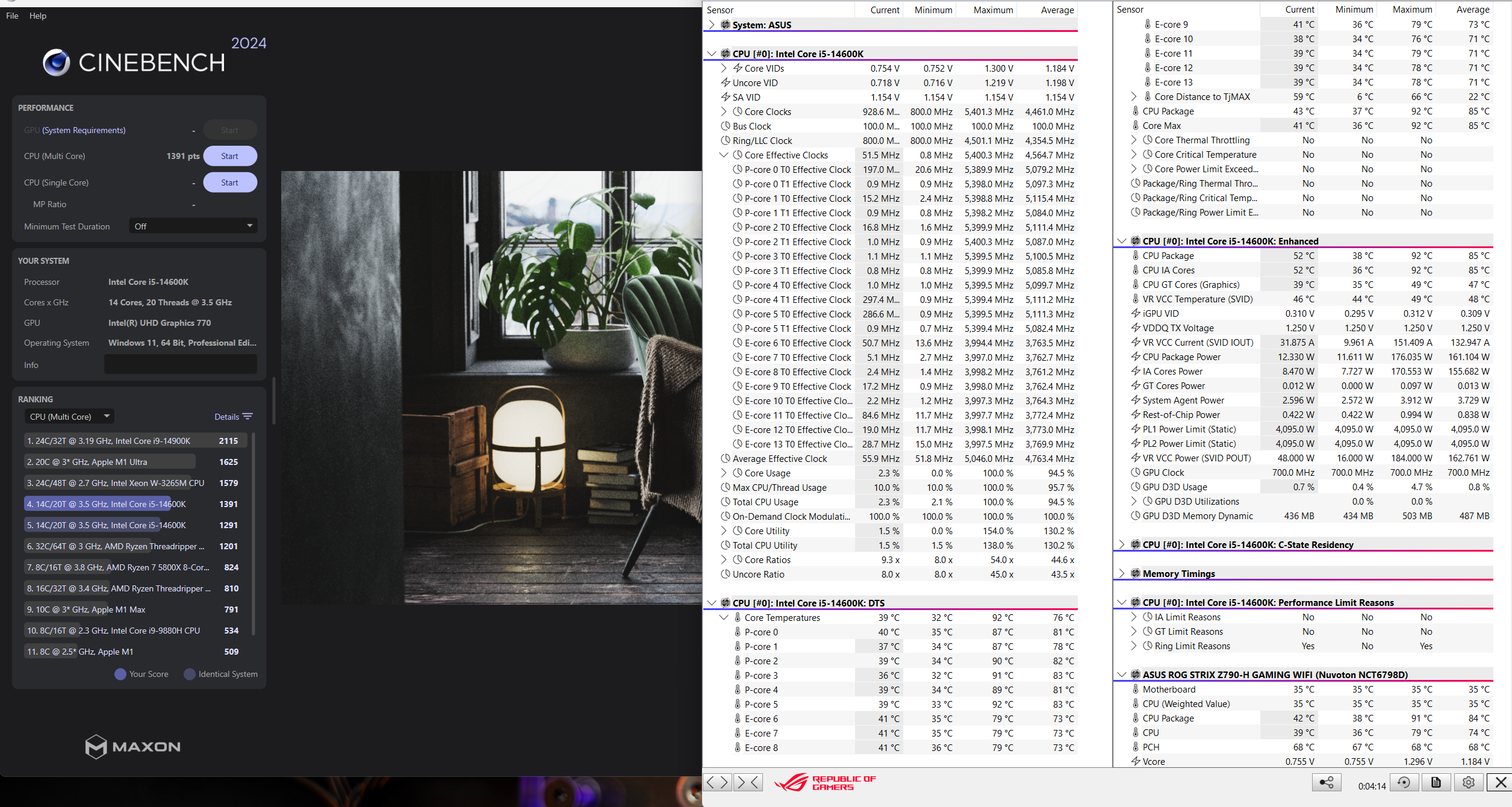Click the X close-sensors button in HWiNFO toolbar

click(x=1500, y=782)
